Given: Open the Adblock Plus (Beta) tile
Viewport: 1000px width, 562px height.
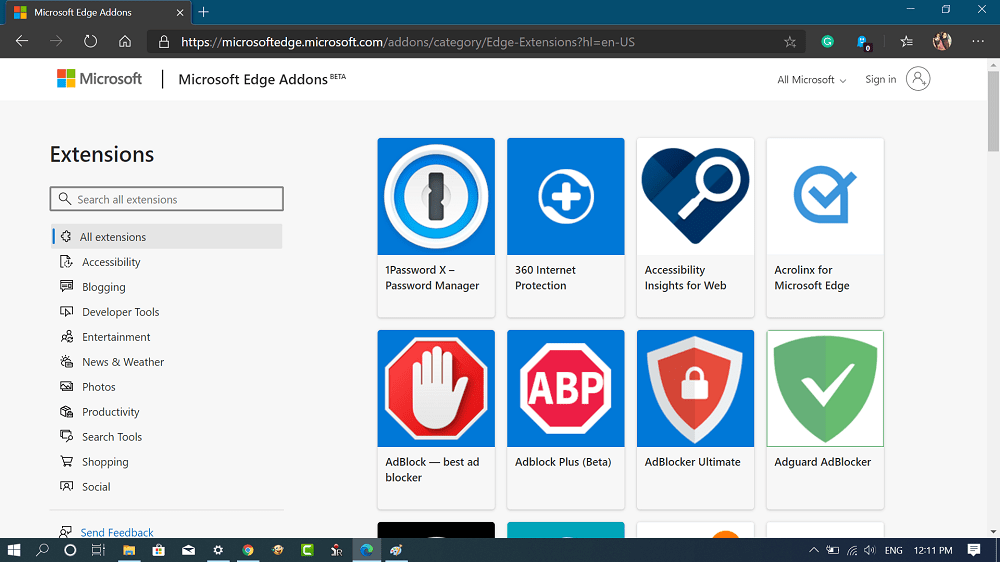Looking at the screenshot, I should click(x=566, y=419).
